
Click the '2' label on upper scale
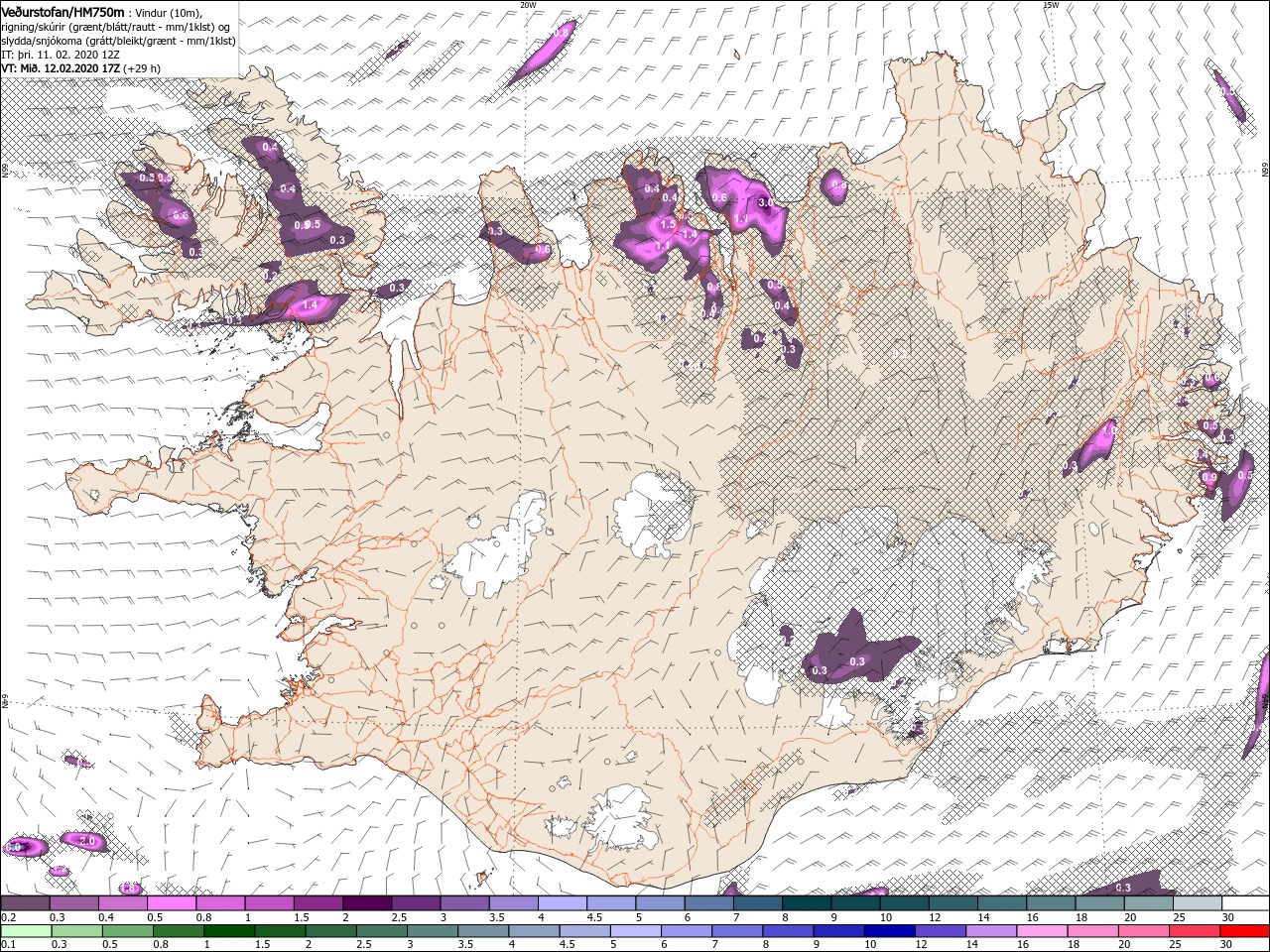[x=346, y=917]
